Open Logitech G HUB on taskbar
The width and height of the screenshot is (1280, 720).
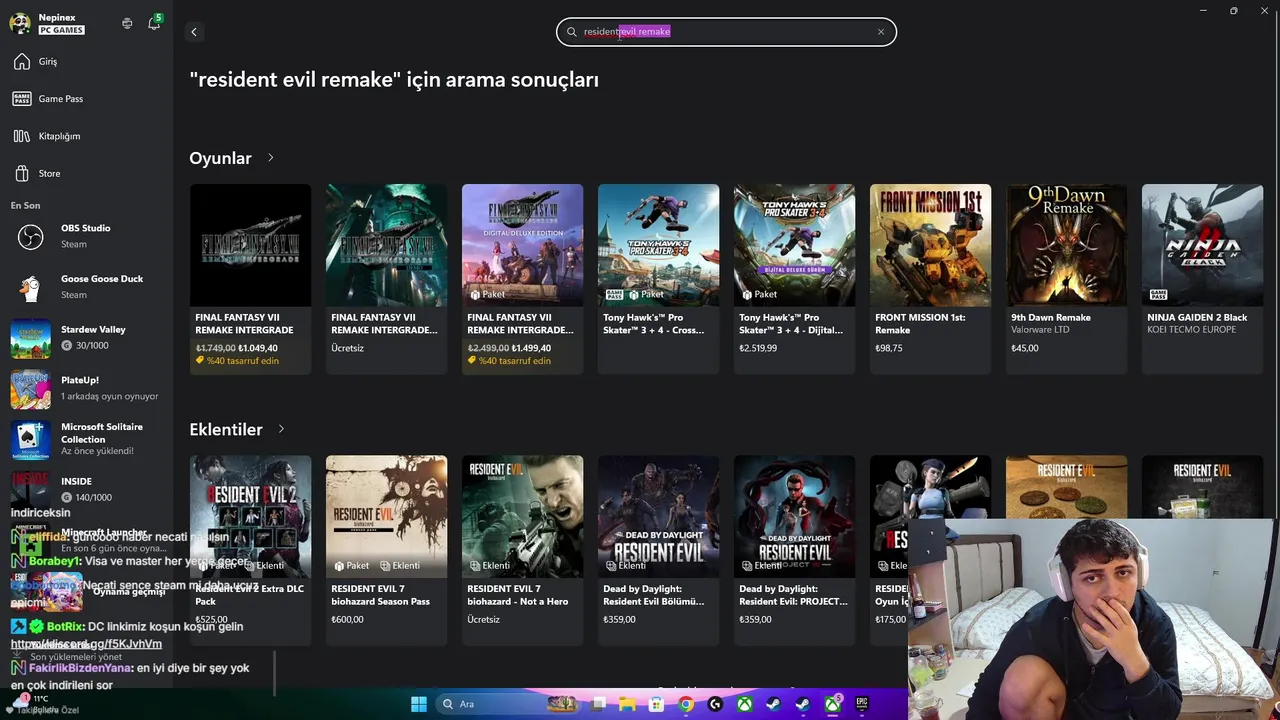coord(715,704)
